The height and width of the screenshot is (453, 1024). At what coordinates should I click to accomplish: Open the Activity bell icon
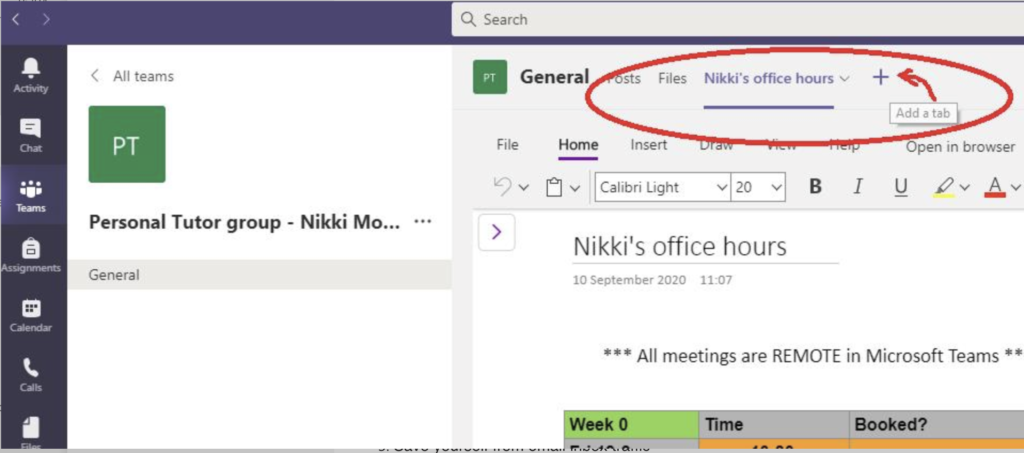click(x=31, y=74)
